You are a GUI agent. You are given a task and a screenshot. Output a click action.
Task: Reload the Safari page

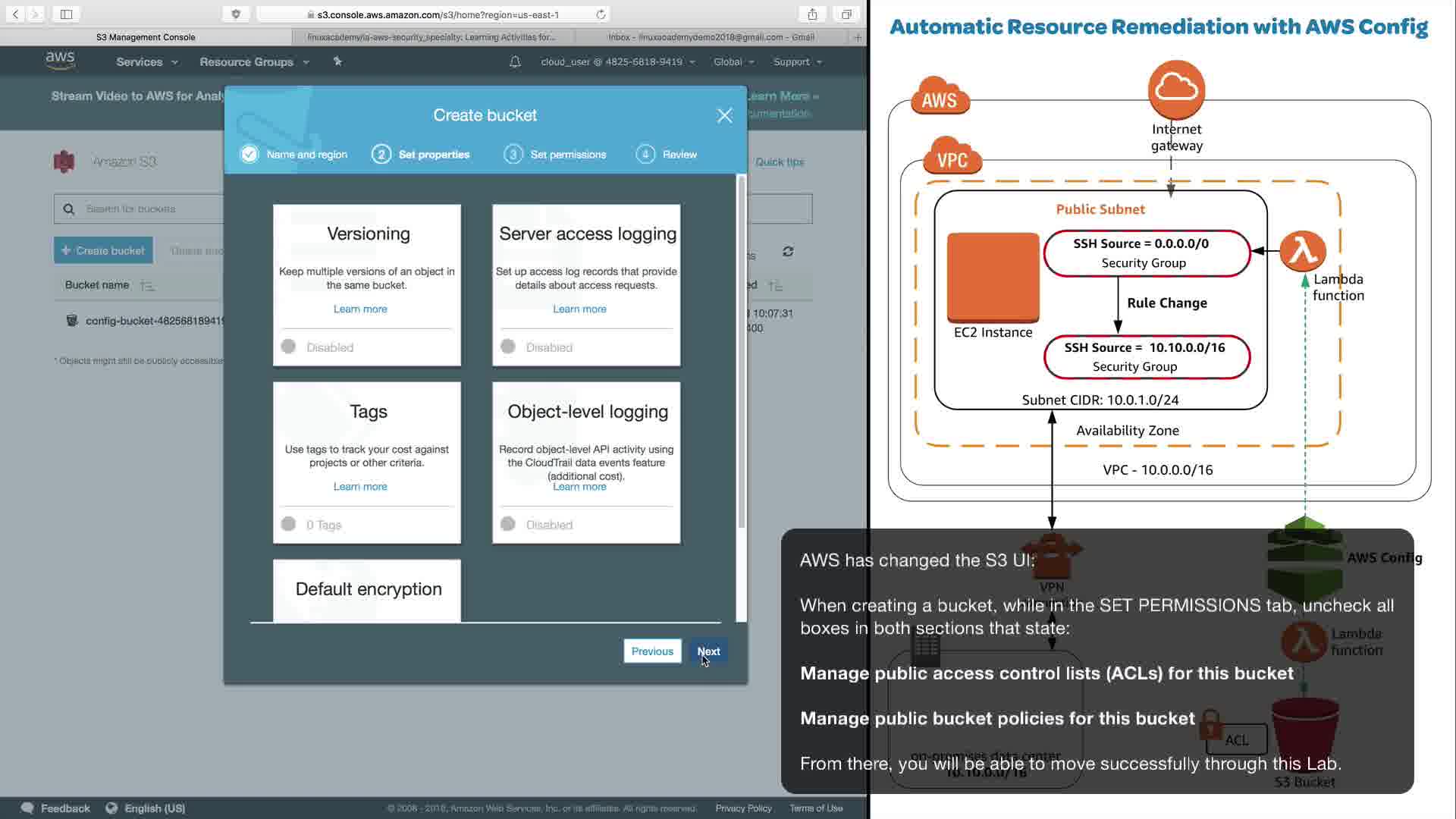click(601, 14)
